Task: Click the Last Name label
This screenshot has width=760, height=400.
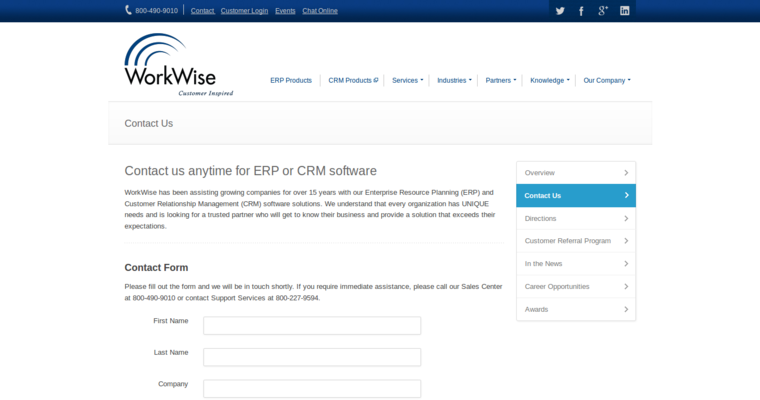Action: [x=171, y=352]
